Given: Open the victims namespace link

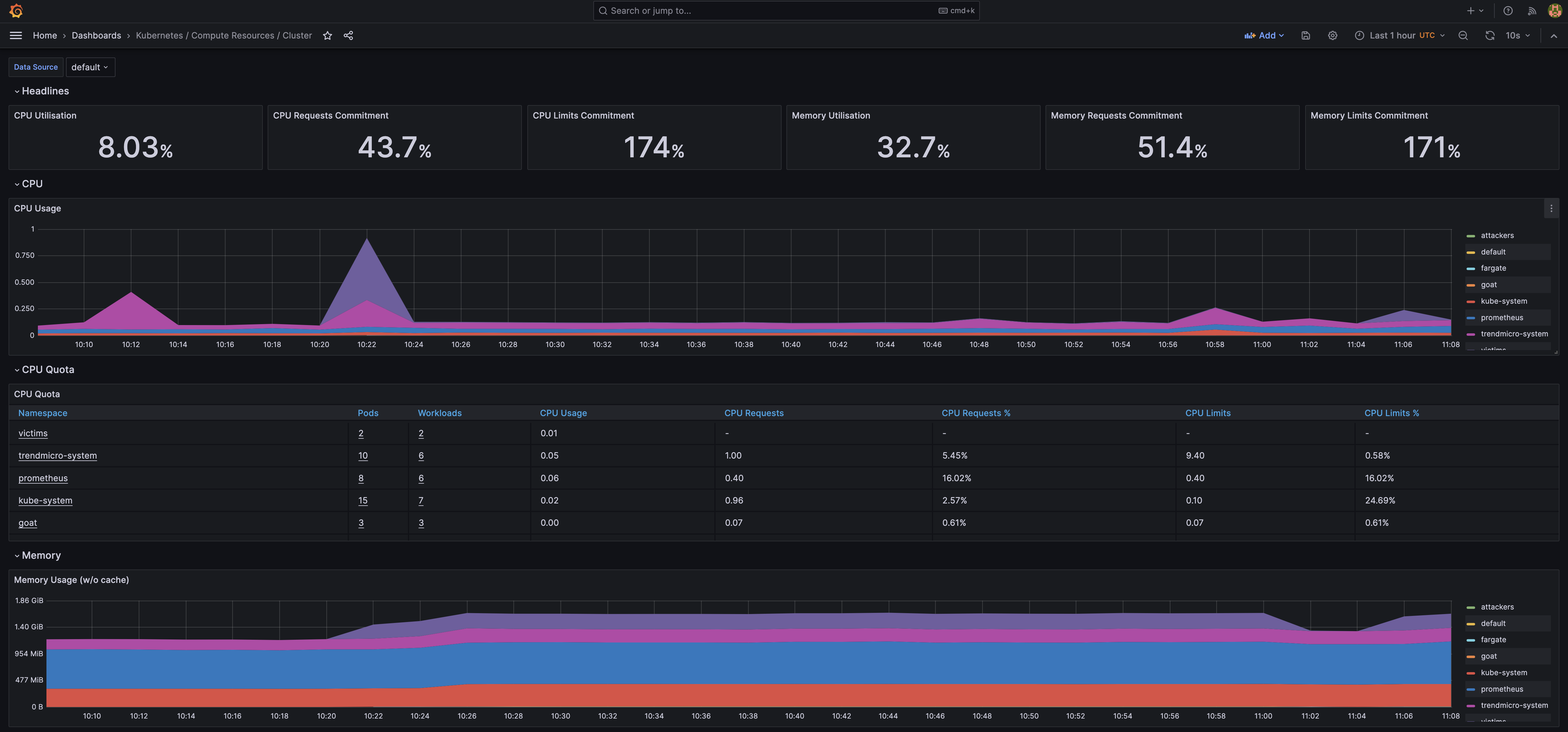Looking at the screenshot, I should click(x=33, y=433).
